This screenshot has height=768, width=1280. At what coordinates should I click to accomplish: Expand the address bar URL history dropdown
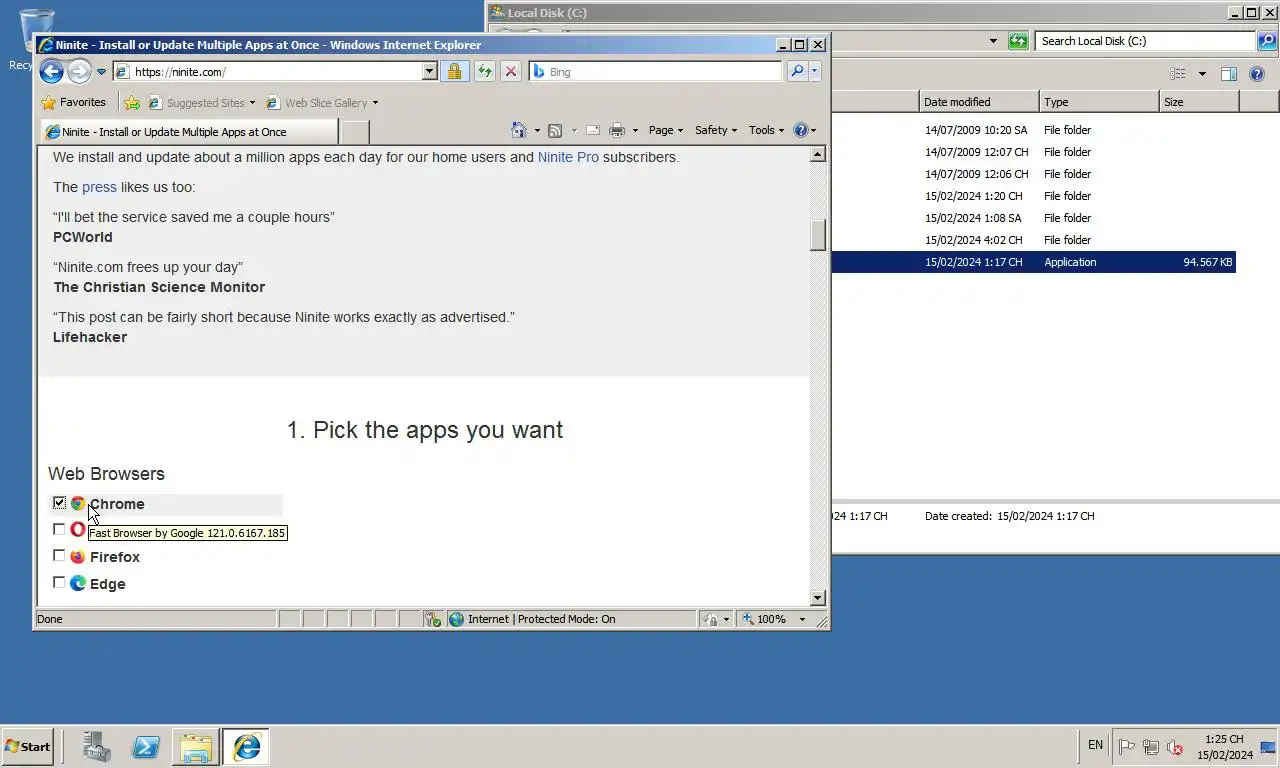[x=430, y=71]
